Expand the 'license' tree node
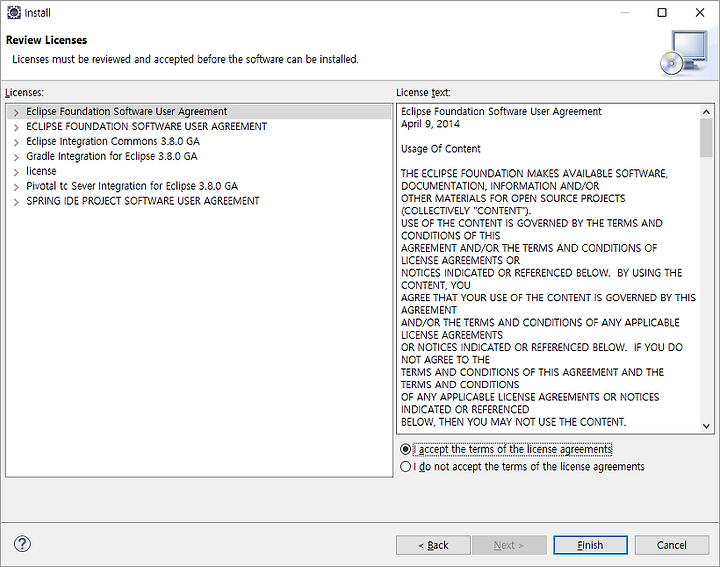Viewport: 720px width, 567px height. tap(16, 172)
